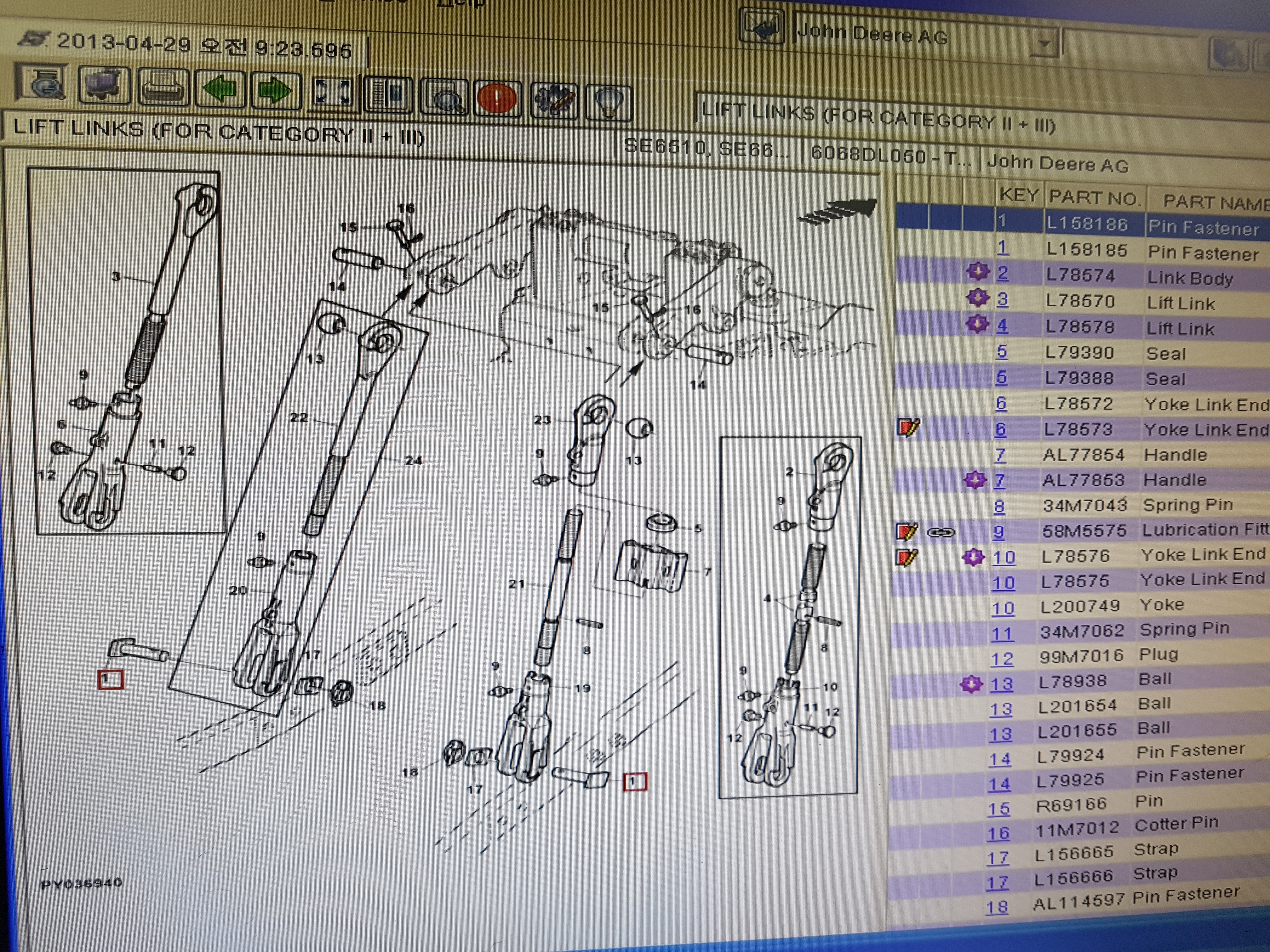Click the arrow icon beside John Deere AG box
The image size is (1270, 952).
point(762,26)
